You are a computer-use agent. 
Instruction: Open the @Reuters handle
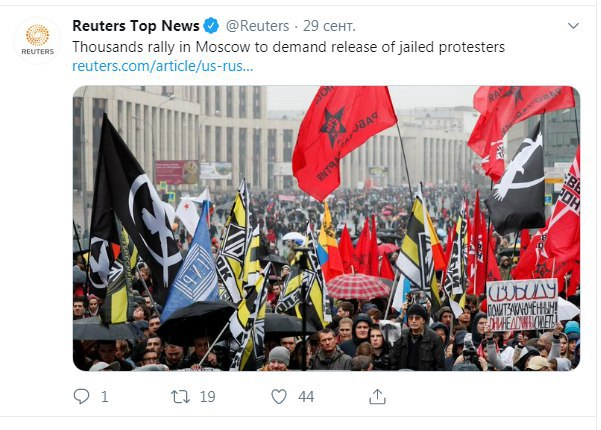click(x=257, y=26)
